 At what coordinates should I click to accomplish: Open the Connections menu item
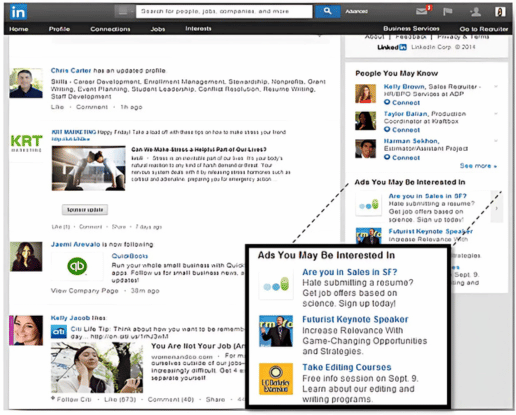(x=110, y=29)
